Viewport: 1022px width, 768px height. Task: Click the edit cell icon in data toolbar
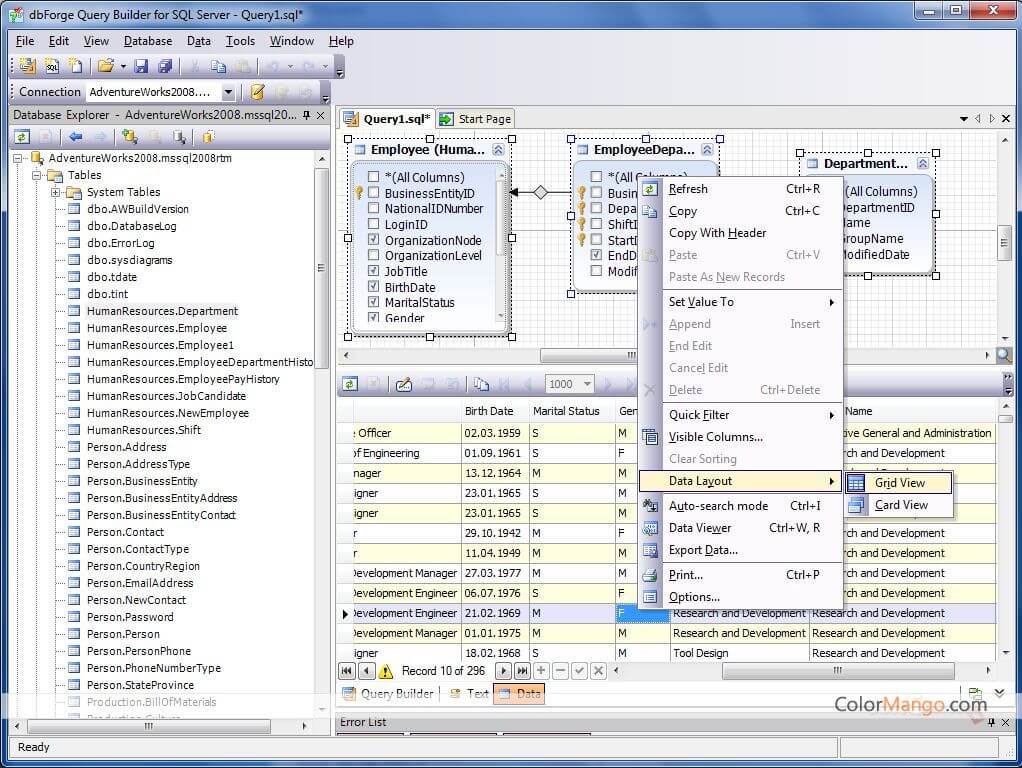403,384
